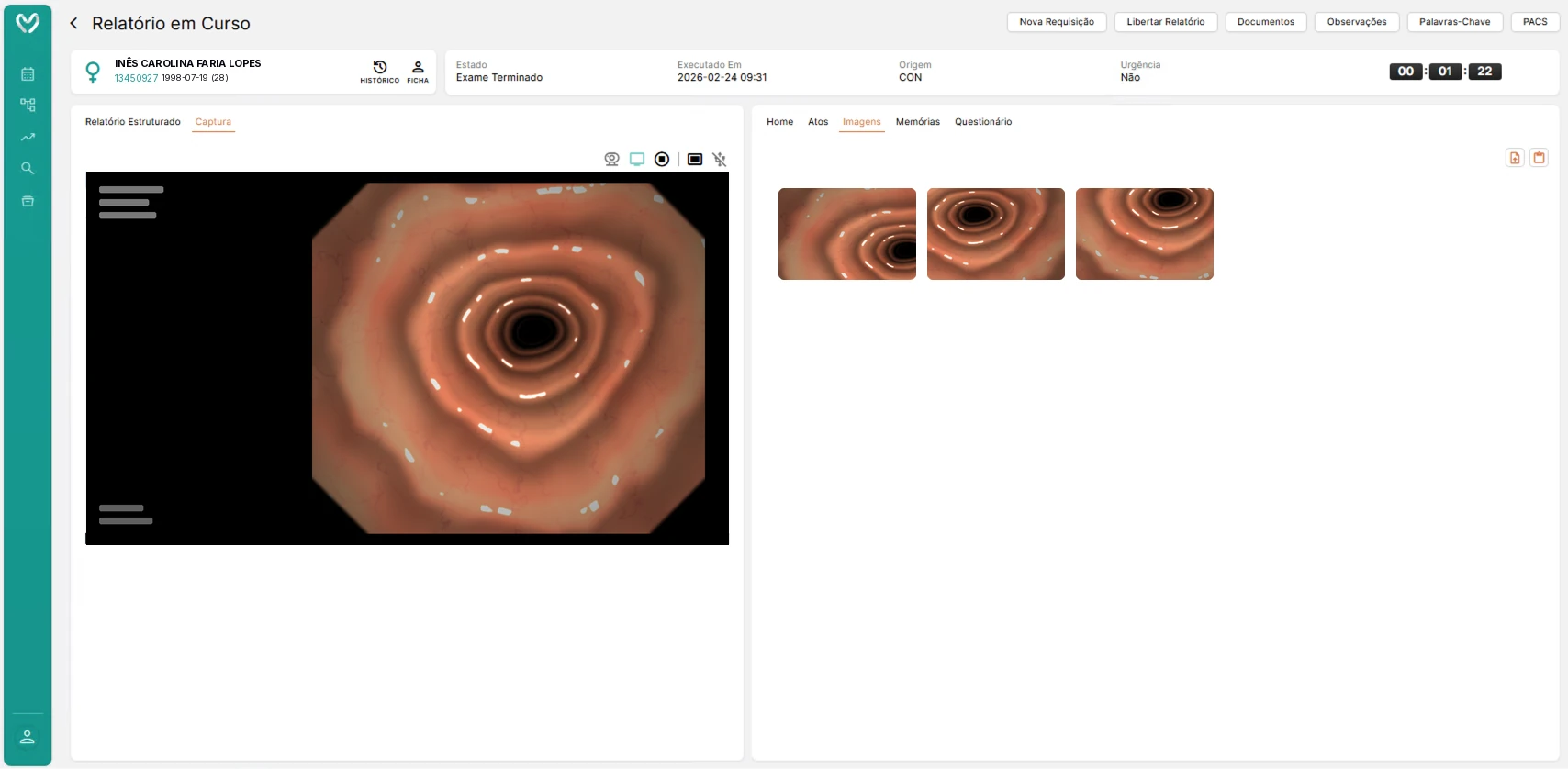Open the search icon in the sidebar
The width and height of the screenshot is (1568, 769).
click(x=28, y=169)
